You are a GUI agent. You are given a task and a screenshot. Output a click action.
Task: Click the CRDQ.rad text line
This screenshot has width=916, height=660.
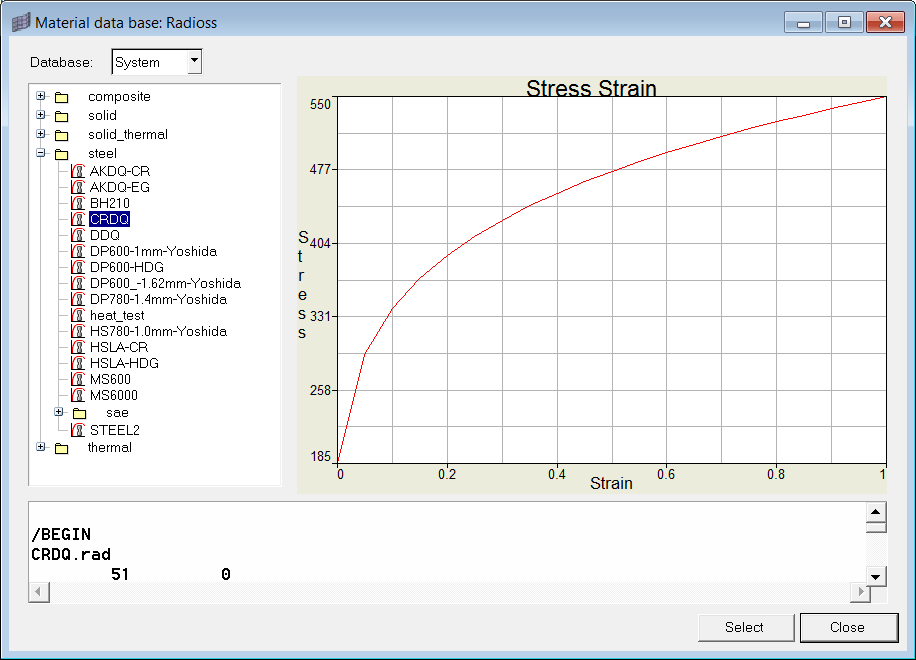(71, 554)
